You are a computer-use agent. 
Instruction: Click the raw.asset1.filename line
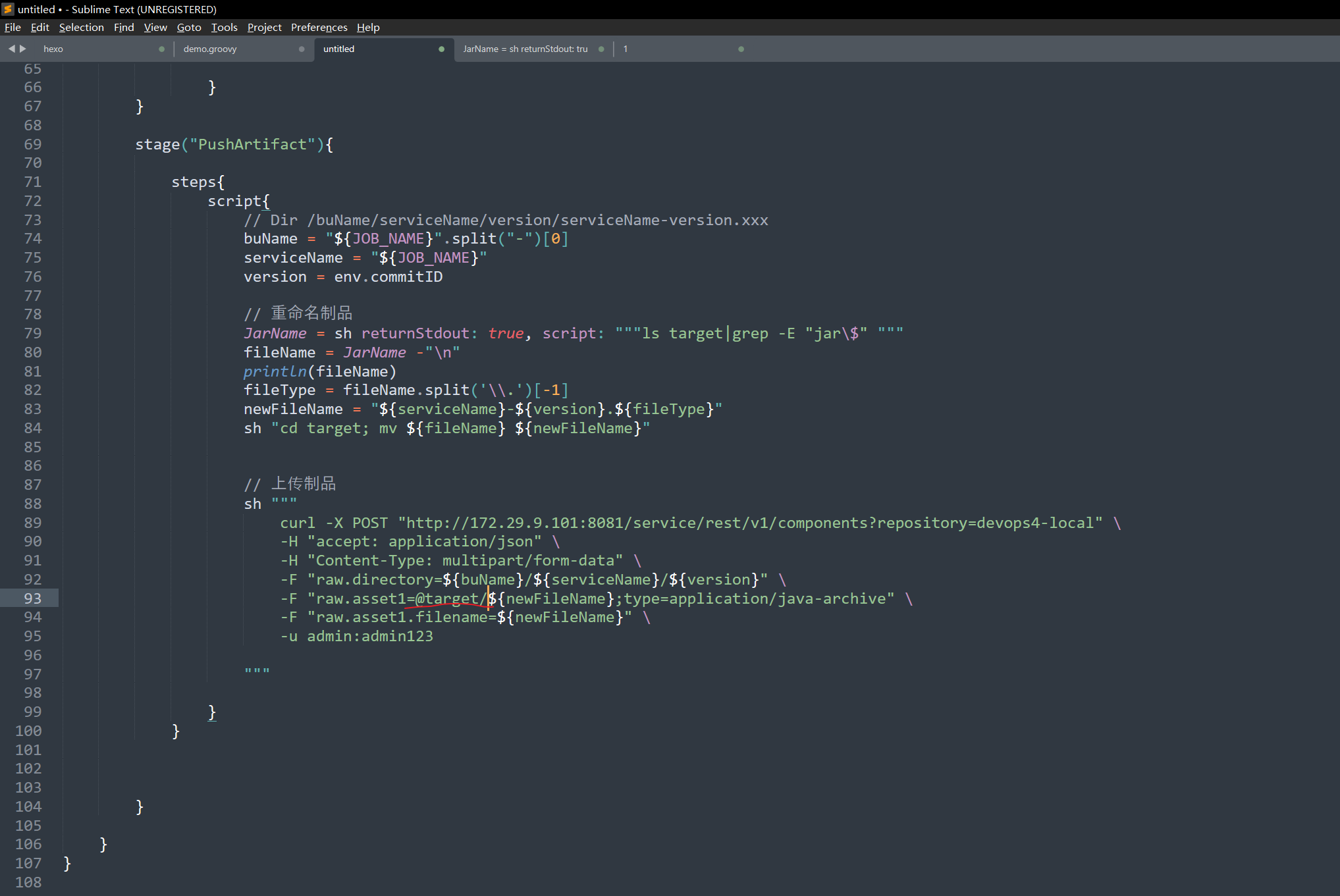(465, 617)
